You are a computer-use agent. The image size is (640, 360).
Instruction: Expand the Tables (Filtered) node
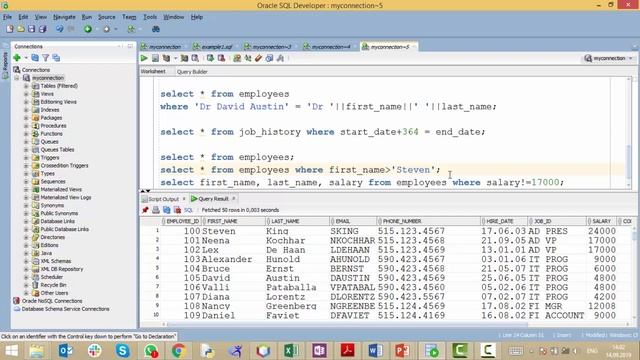click(26, 86)
